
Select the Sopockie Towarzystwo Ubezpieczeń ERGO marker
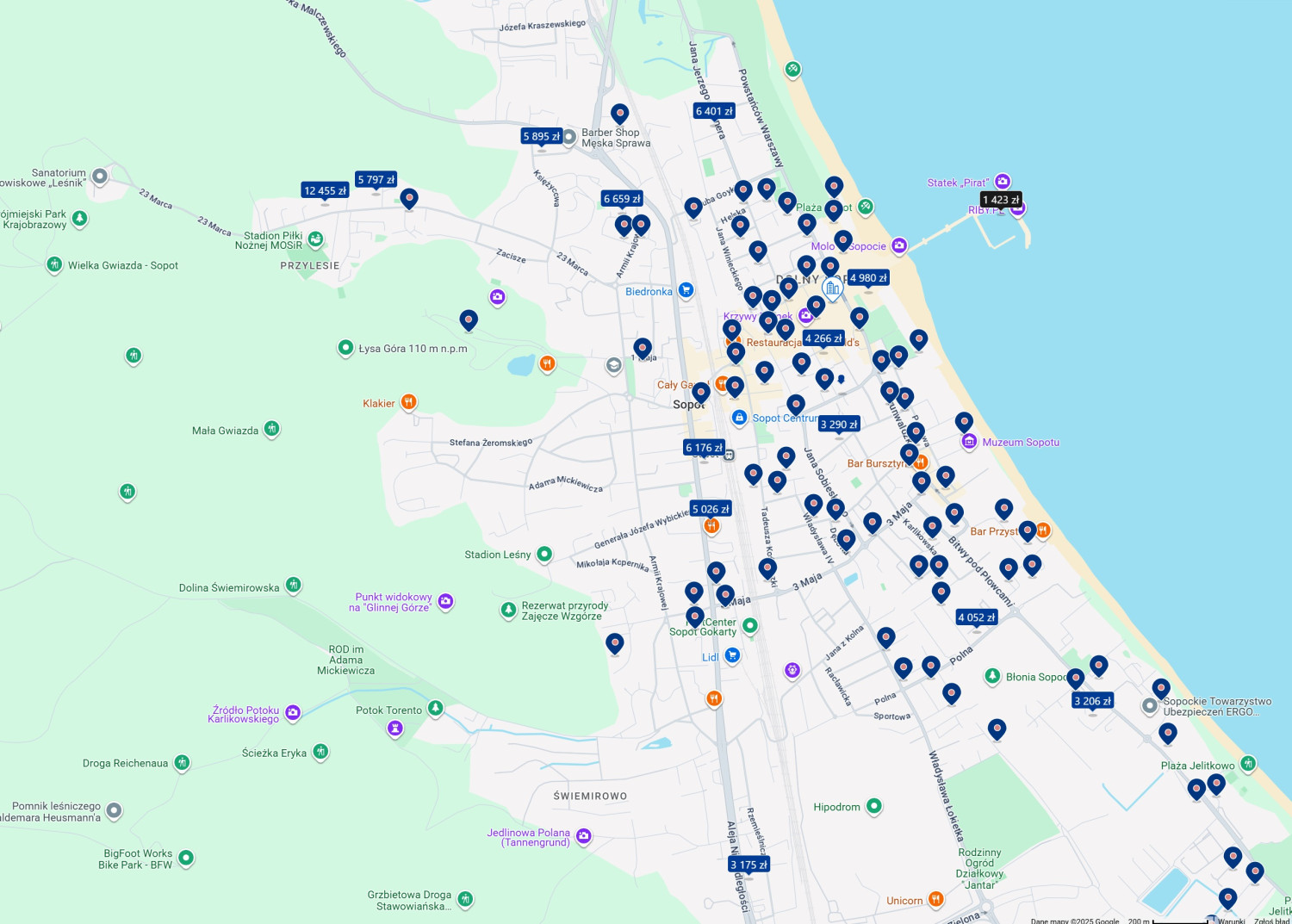pyautogui.click(x=1150, y=706)
